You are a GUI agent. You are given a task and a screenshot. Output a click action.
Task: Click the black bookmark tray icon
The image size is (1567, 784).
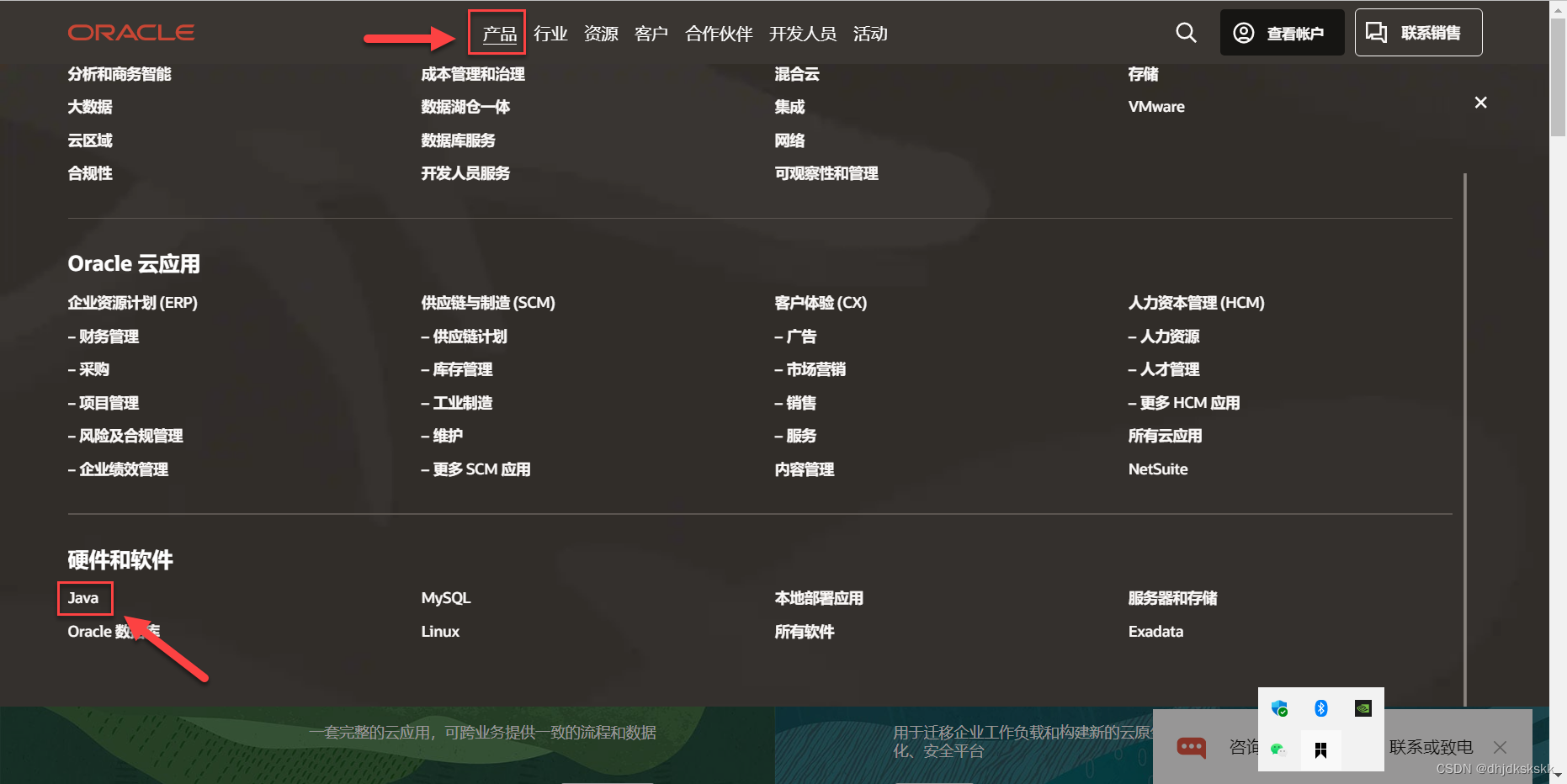point(1321,750)
